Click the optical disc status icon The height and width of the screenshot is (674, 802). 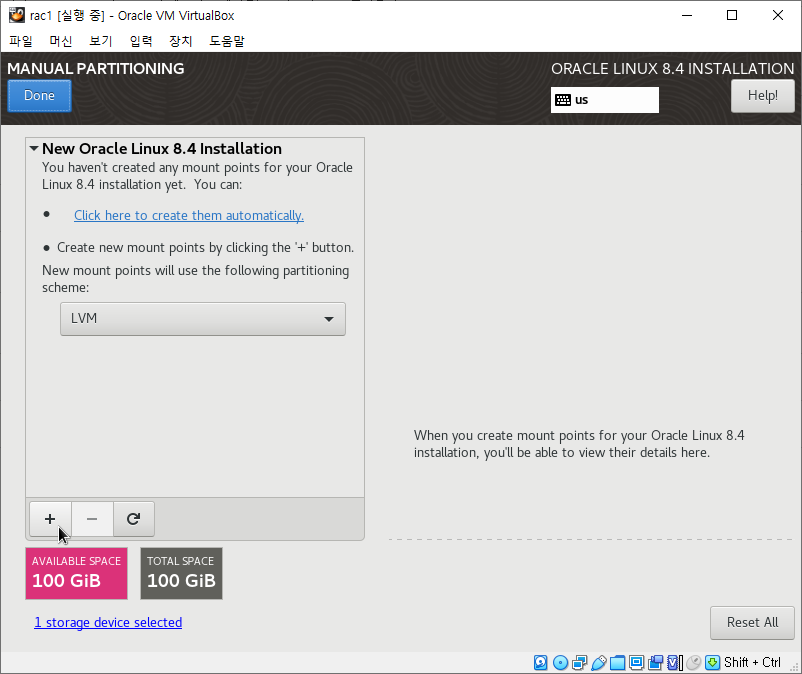(x=561, y=663)
